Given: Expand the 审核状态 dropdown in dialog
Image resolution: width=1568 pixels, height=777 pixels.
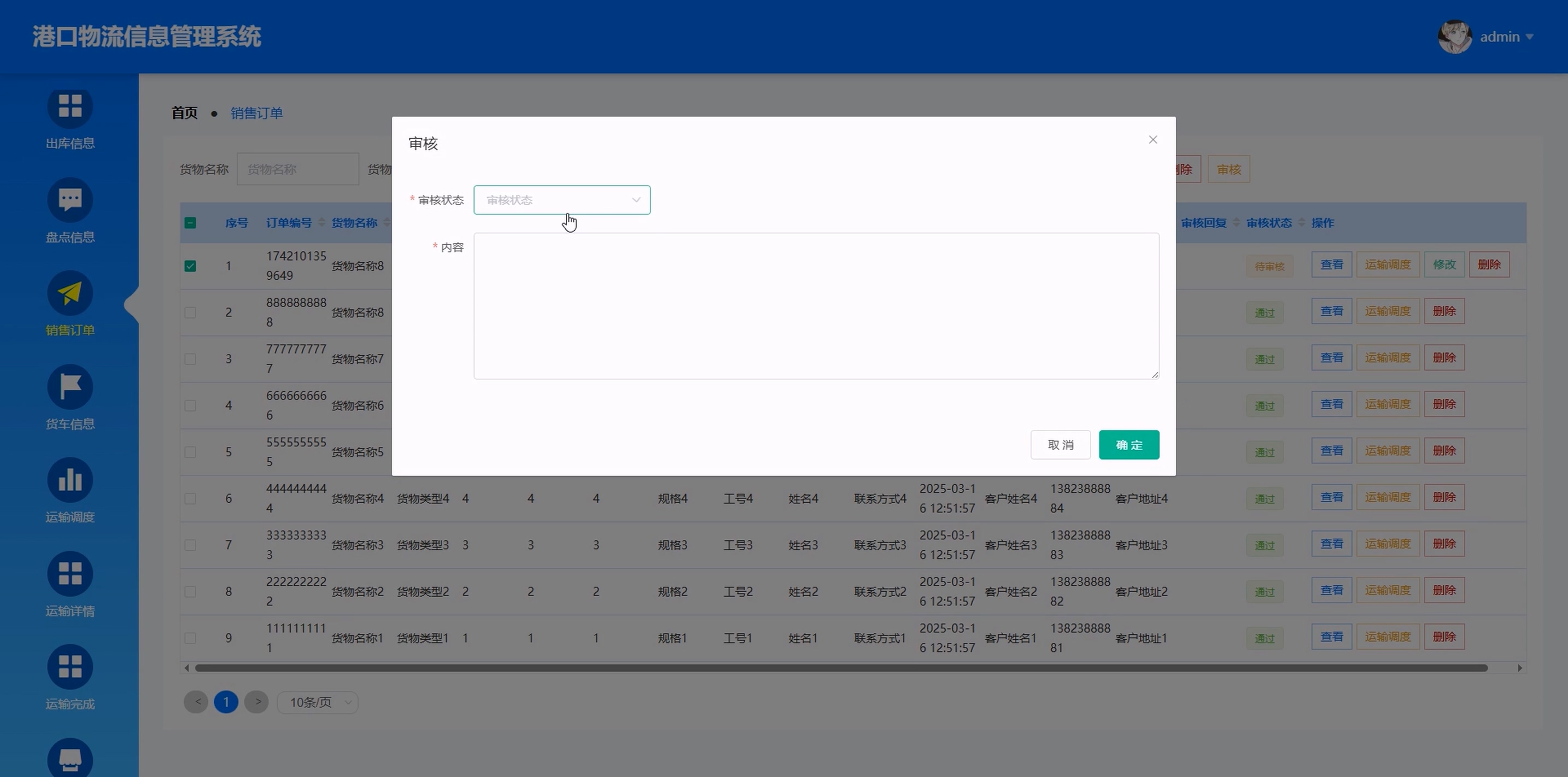Looking at the screenshot, I should (561, 200).
